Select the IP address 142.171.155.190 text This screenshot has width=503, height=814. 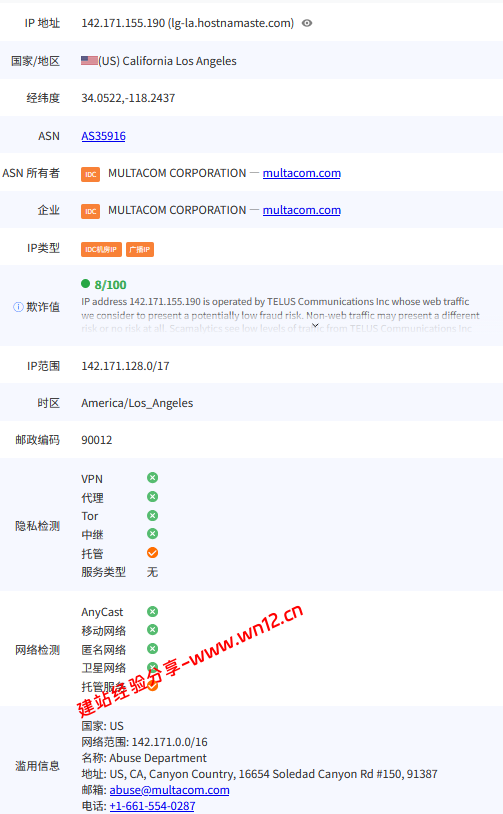tap(123, 23)
